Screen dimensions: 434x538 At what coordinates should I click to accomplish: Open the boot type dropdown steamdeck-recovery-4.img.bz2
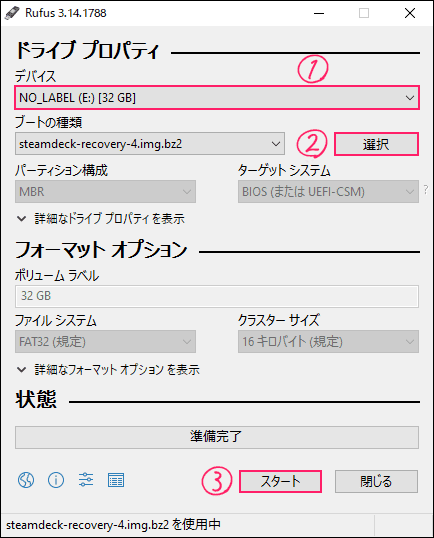pos(150,144)
